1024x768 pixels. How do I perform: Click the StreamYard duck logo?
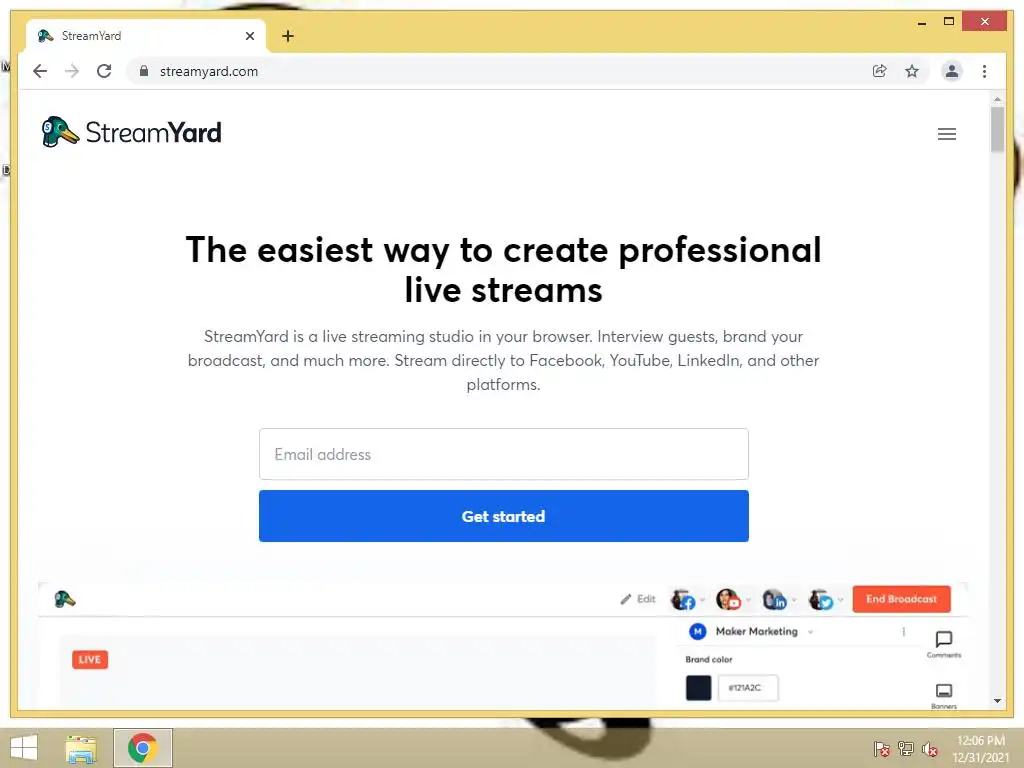point(131,132)
